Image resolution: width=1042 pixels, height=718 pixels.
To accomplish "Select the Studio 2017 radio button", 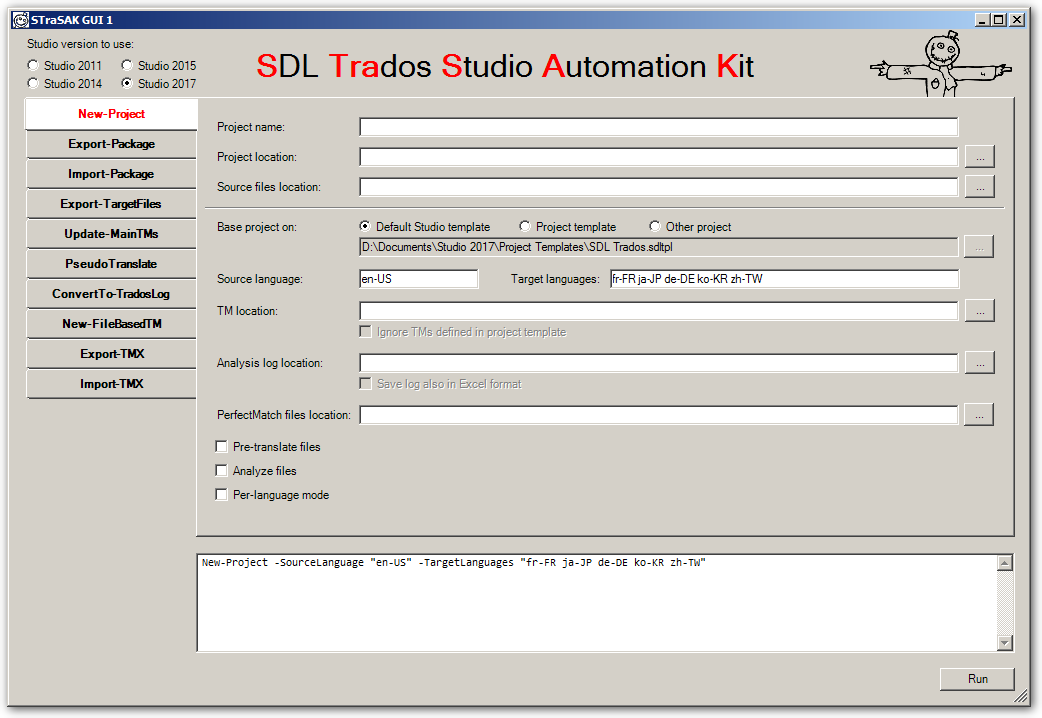I will click(127, 83).
